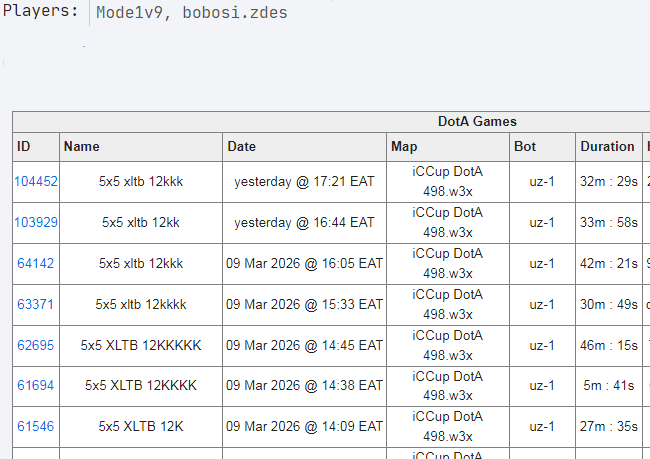Click the ID column header

pos(24,146)
